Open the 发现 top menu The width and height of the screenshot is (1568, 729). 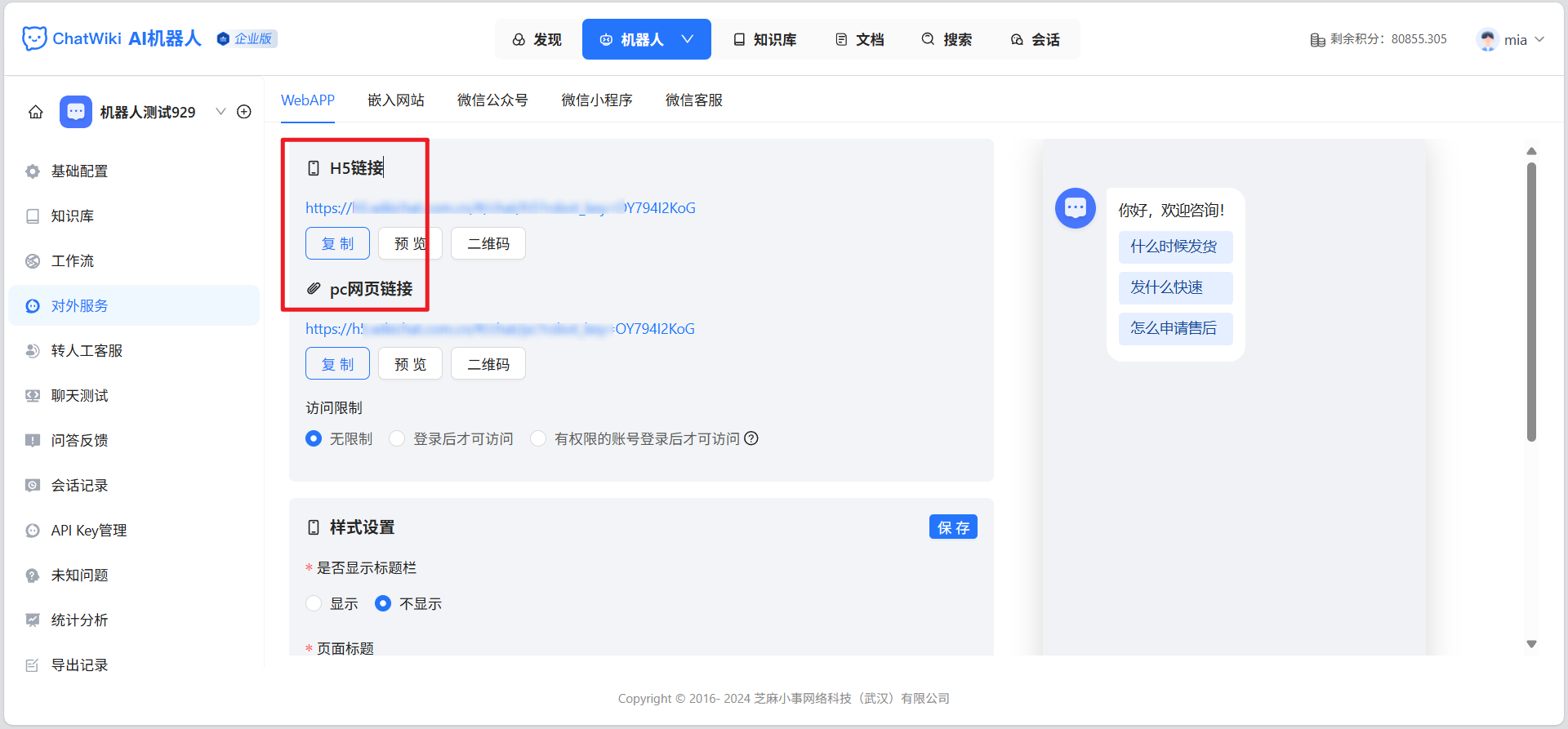(537, 39)
